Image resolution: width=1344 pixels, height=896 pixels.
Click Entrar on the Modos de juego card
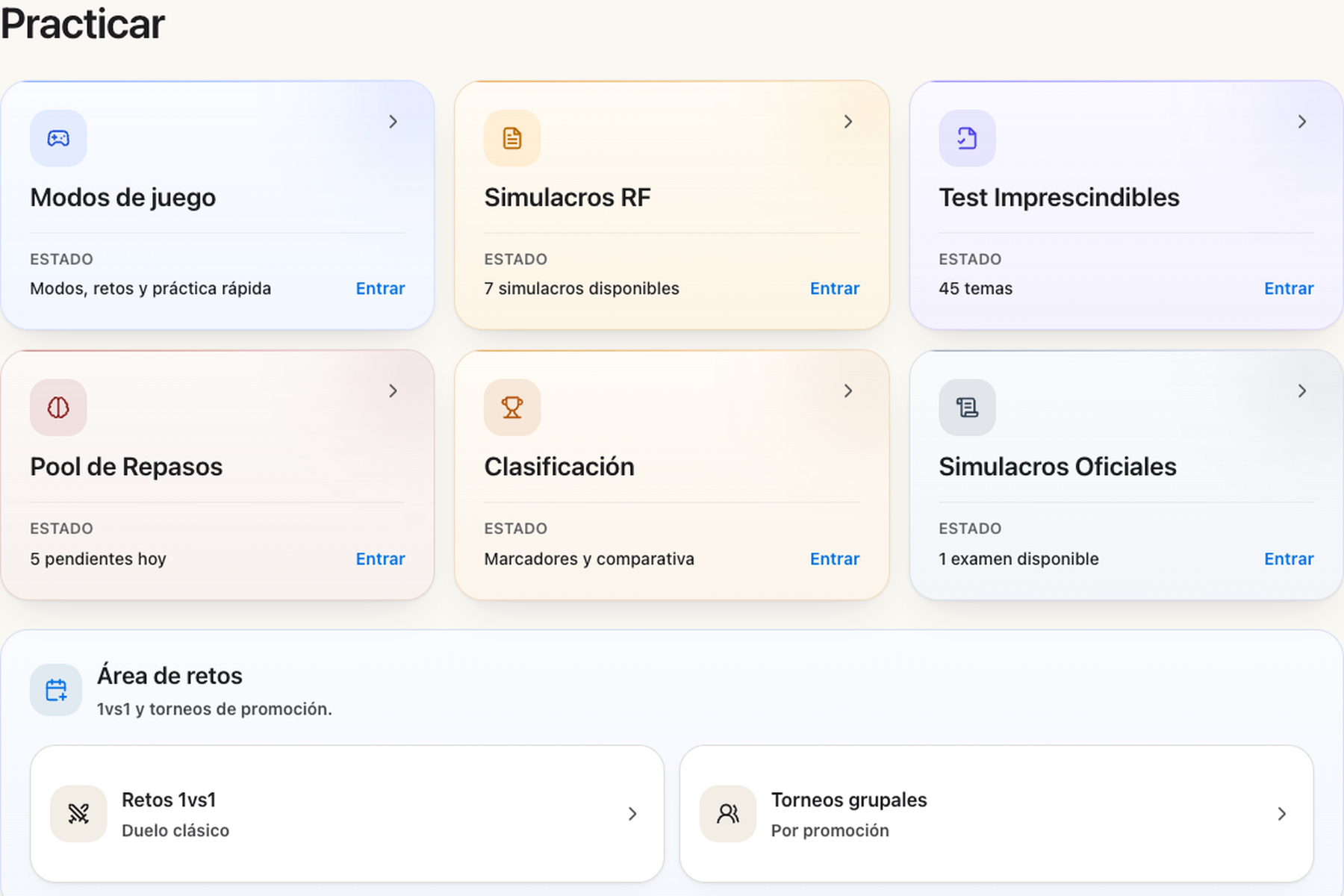coord(380,289)
